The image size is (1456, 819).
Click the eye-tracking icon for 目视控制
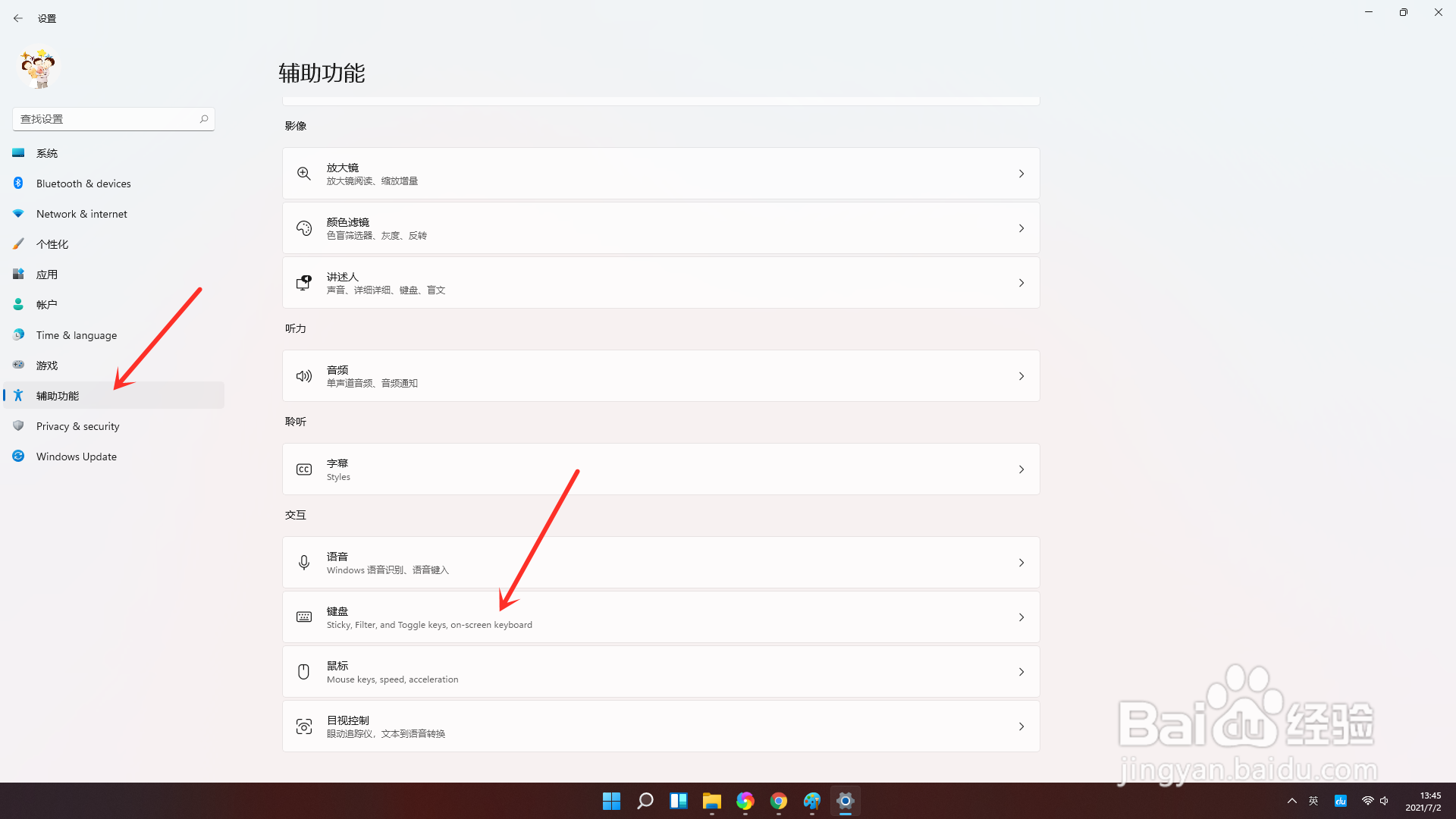point(303,726)
